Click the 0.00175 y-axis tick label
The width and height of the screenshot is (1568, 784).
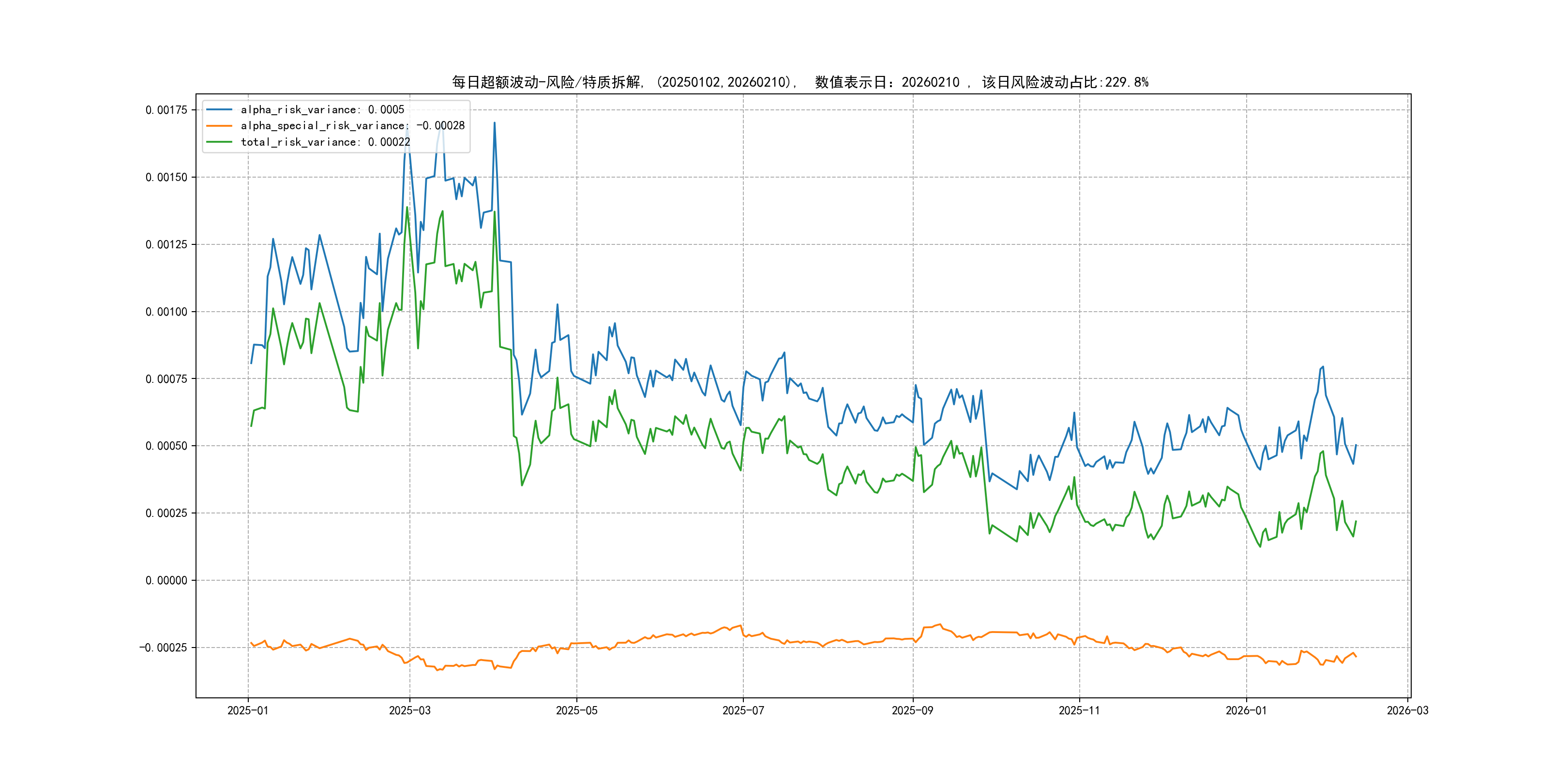(x=166, y=110)
